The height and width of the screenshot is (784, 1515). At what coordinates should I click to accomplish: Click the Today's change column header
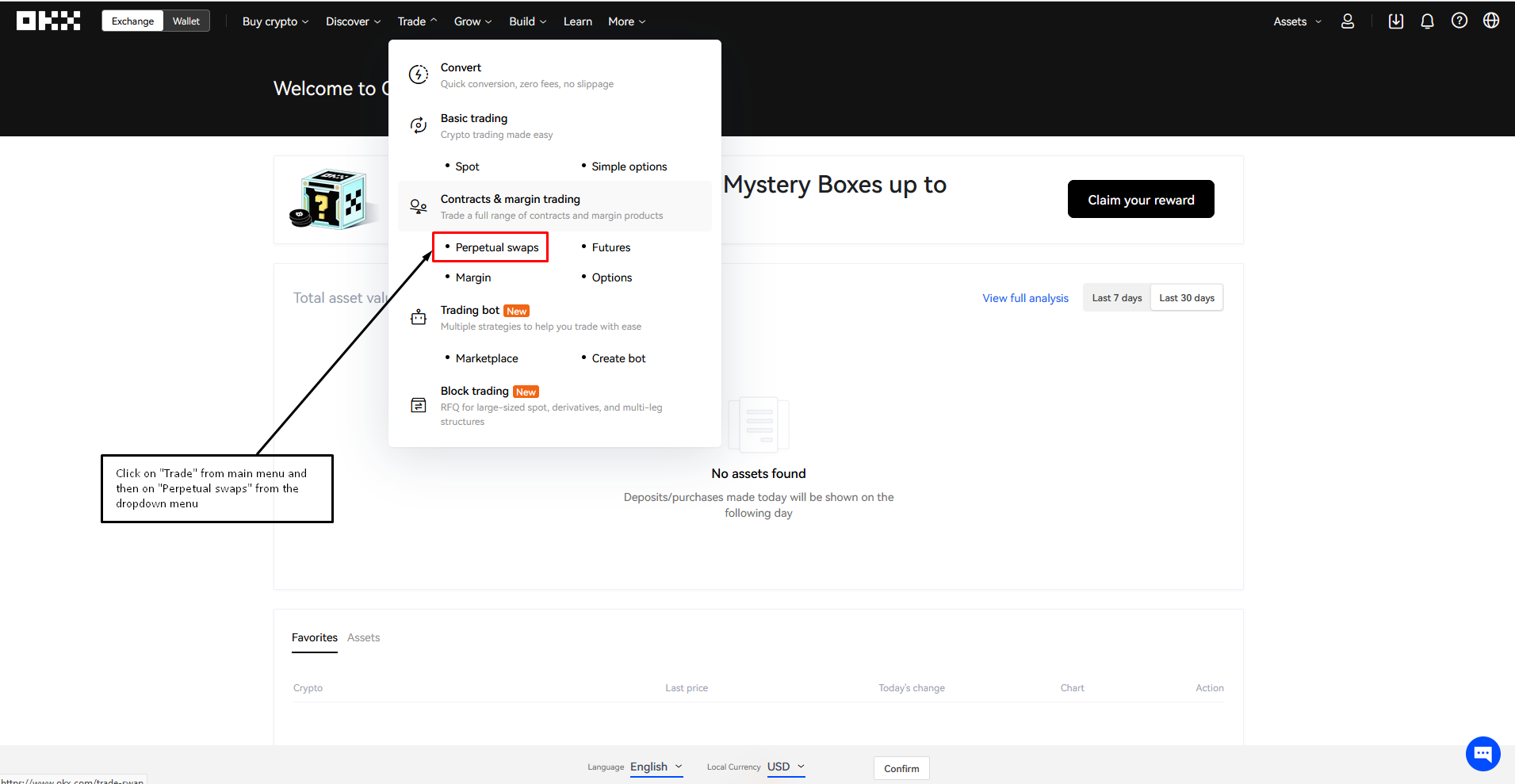tap(912, 688)
